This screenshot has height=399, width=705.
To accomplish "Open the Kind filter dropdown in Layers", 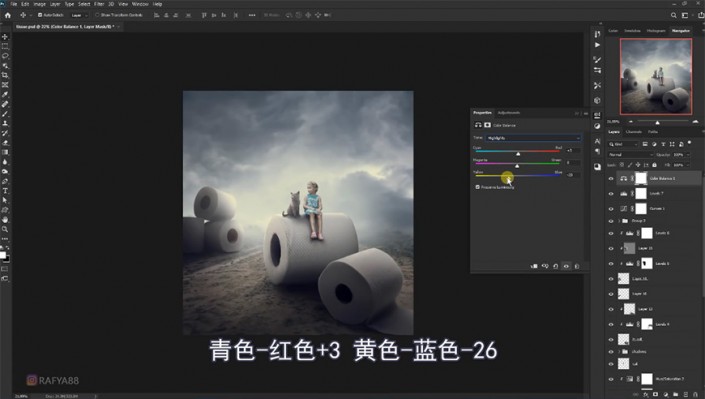I will (x=623, y=144).
